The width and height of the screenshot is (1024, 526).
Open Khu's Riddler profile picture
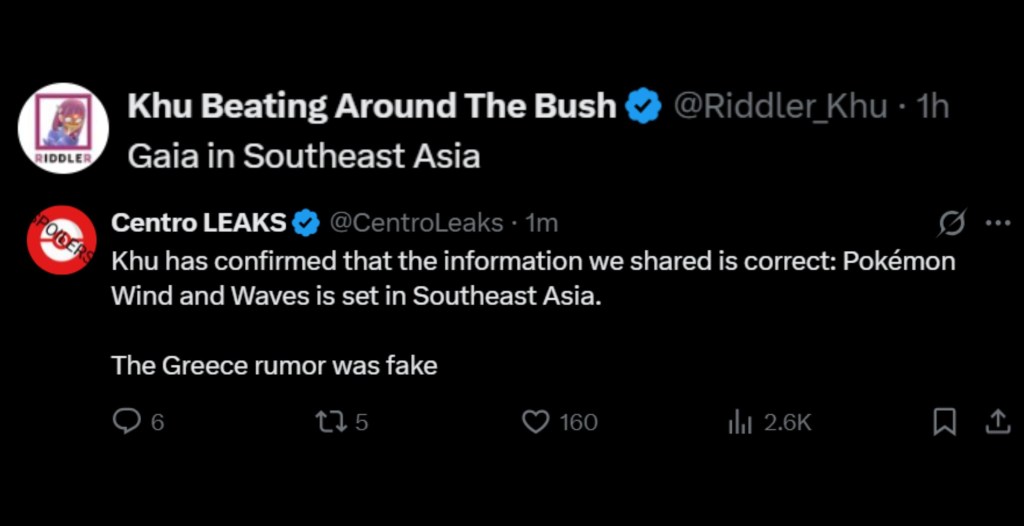point(63,128)
